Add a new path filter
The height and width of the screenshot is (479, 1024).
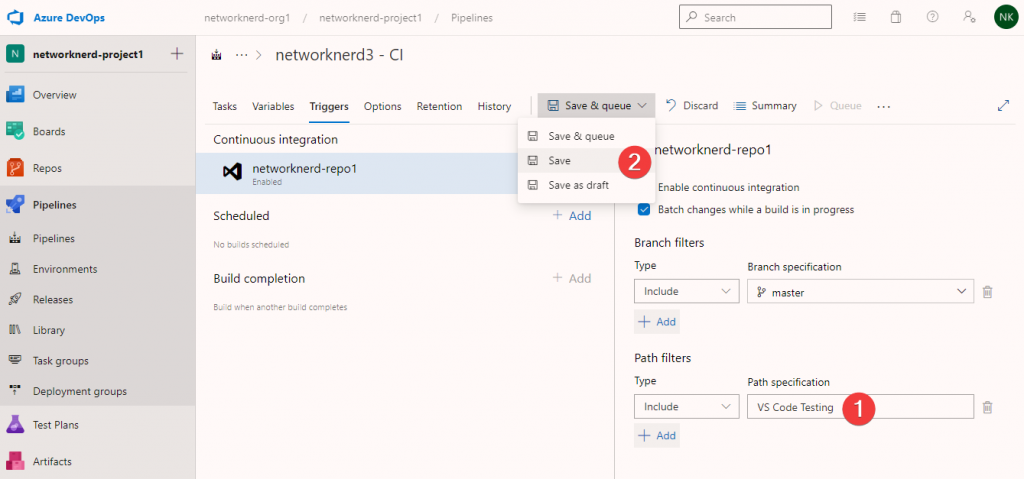(657, 435)
